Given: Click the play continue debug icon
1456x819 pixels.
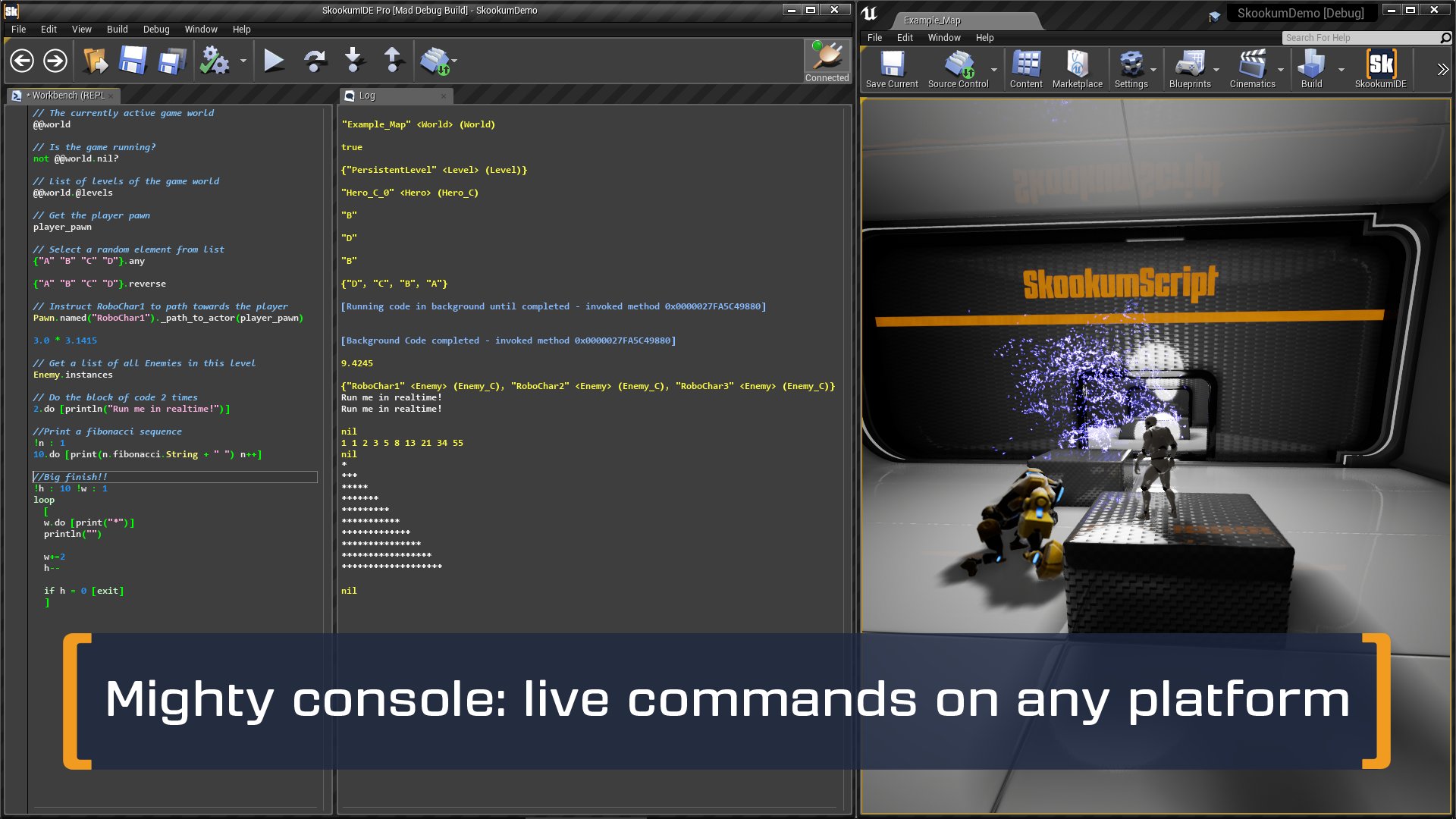Looking at the screenshot, I should (274, 61).
